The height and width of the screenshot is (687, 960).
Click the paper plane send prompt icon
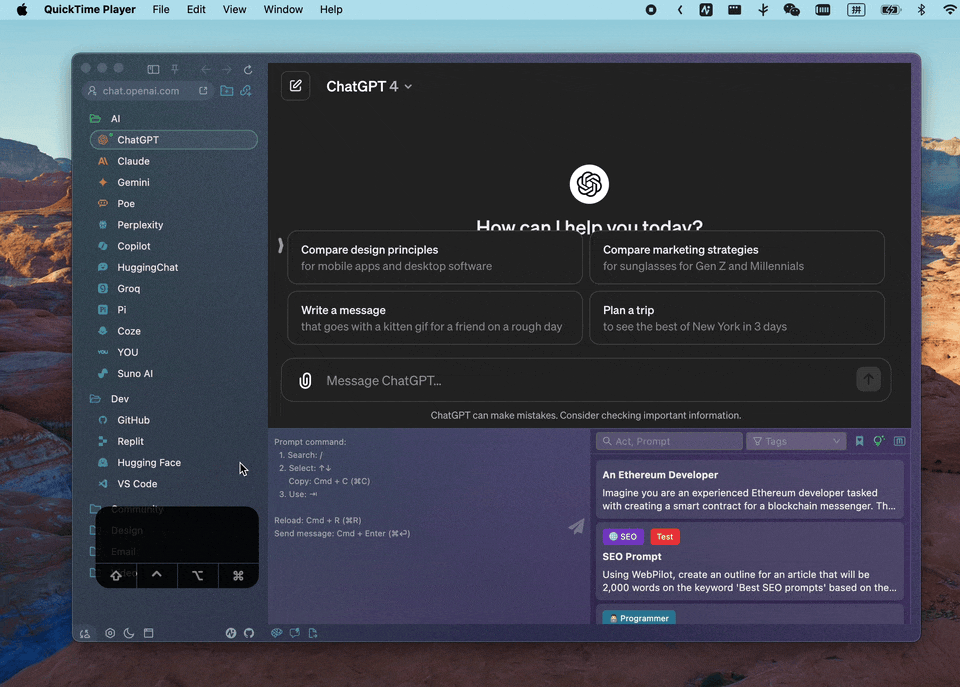[x=576, y=526]
